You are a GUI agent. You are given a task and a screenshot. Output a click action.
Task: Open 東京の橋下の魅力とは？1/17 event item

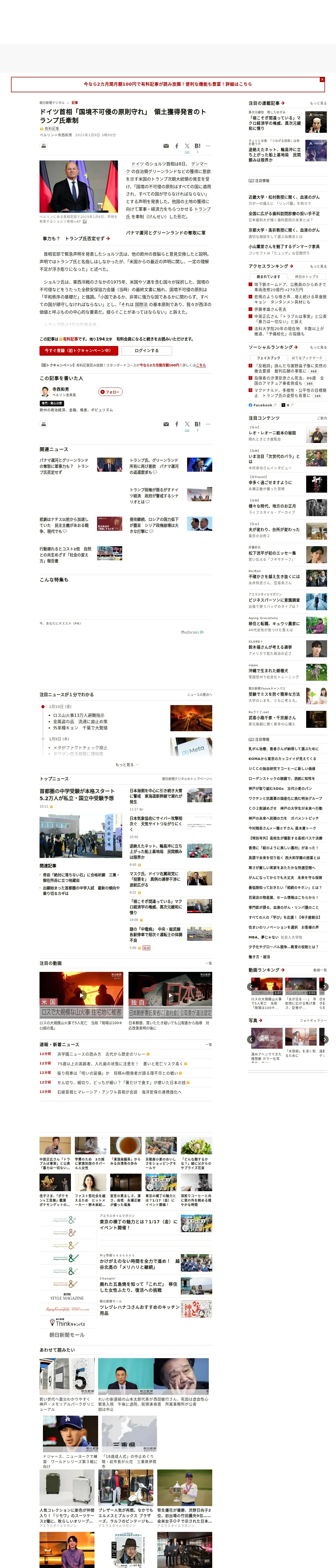point(139,1224)
